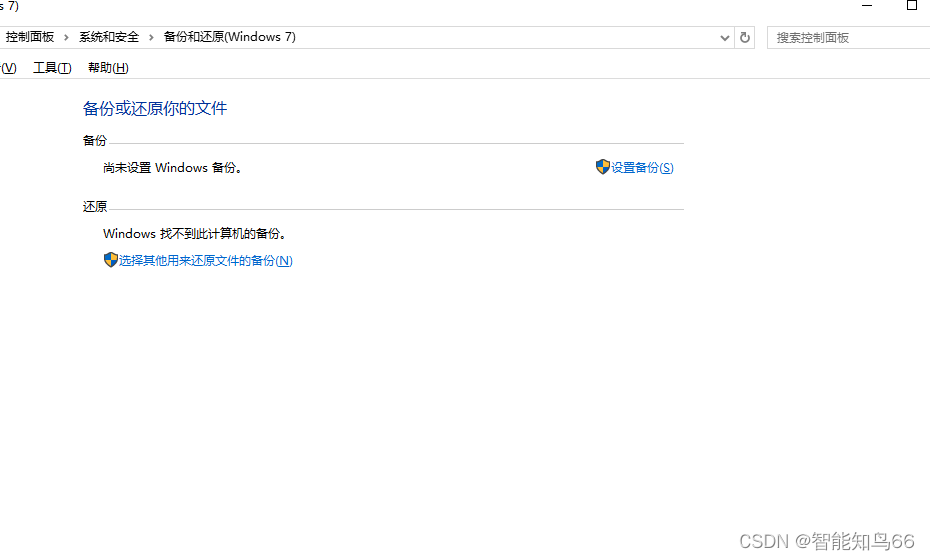The image size is (930, 560).
Task: Click the 还原 section label
Action: (x=95, y=206)
